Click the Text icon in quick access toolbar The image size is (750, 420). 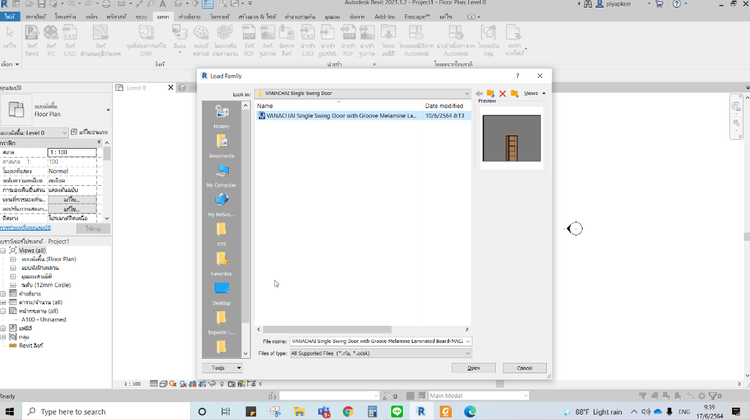163,4
